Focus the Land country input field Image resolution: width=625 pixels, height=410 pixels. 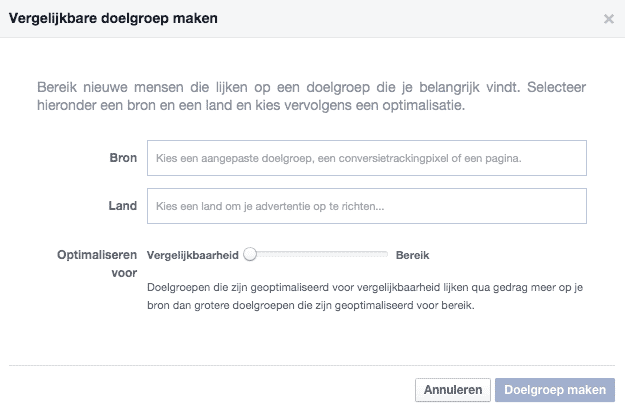366,206
